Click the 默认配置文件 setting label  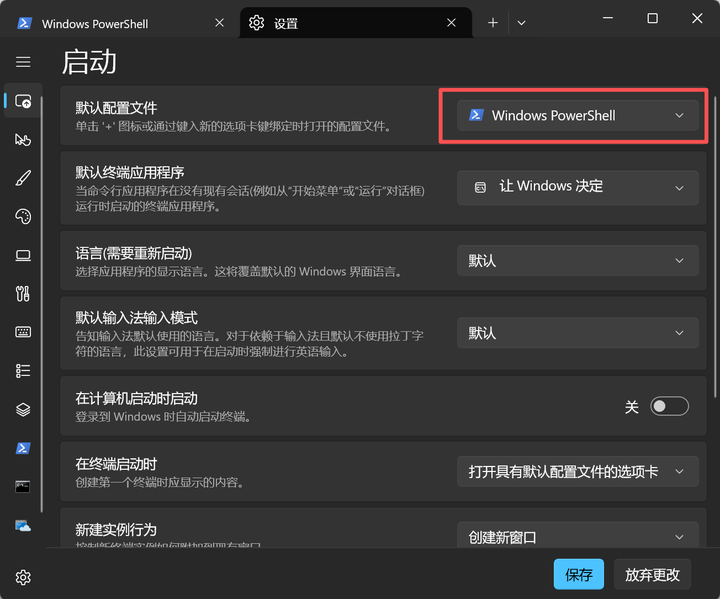tap(116, 108)
